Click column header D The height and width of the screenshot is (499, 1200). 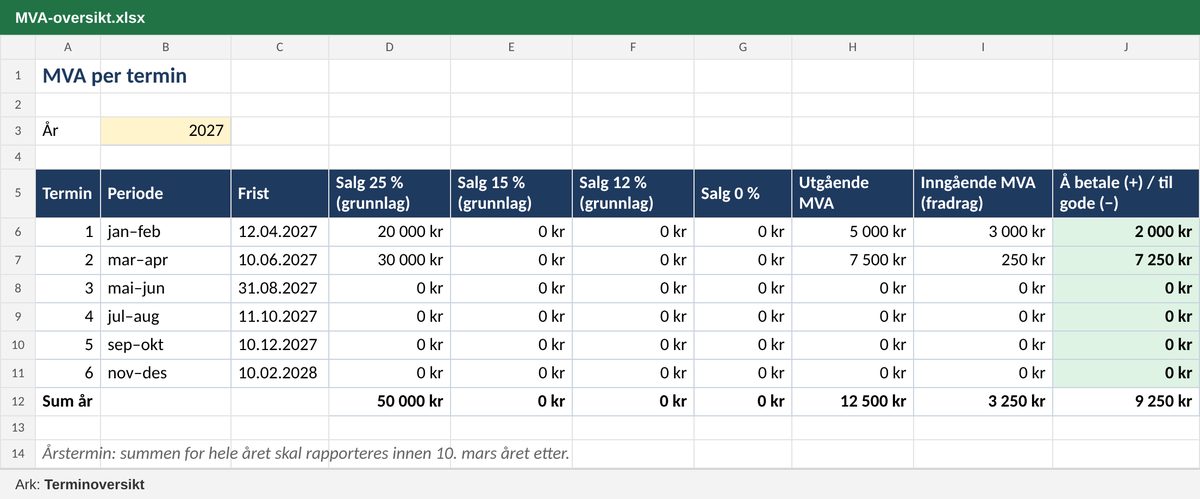390,47
